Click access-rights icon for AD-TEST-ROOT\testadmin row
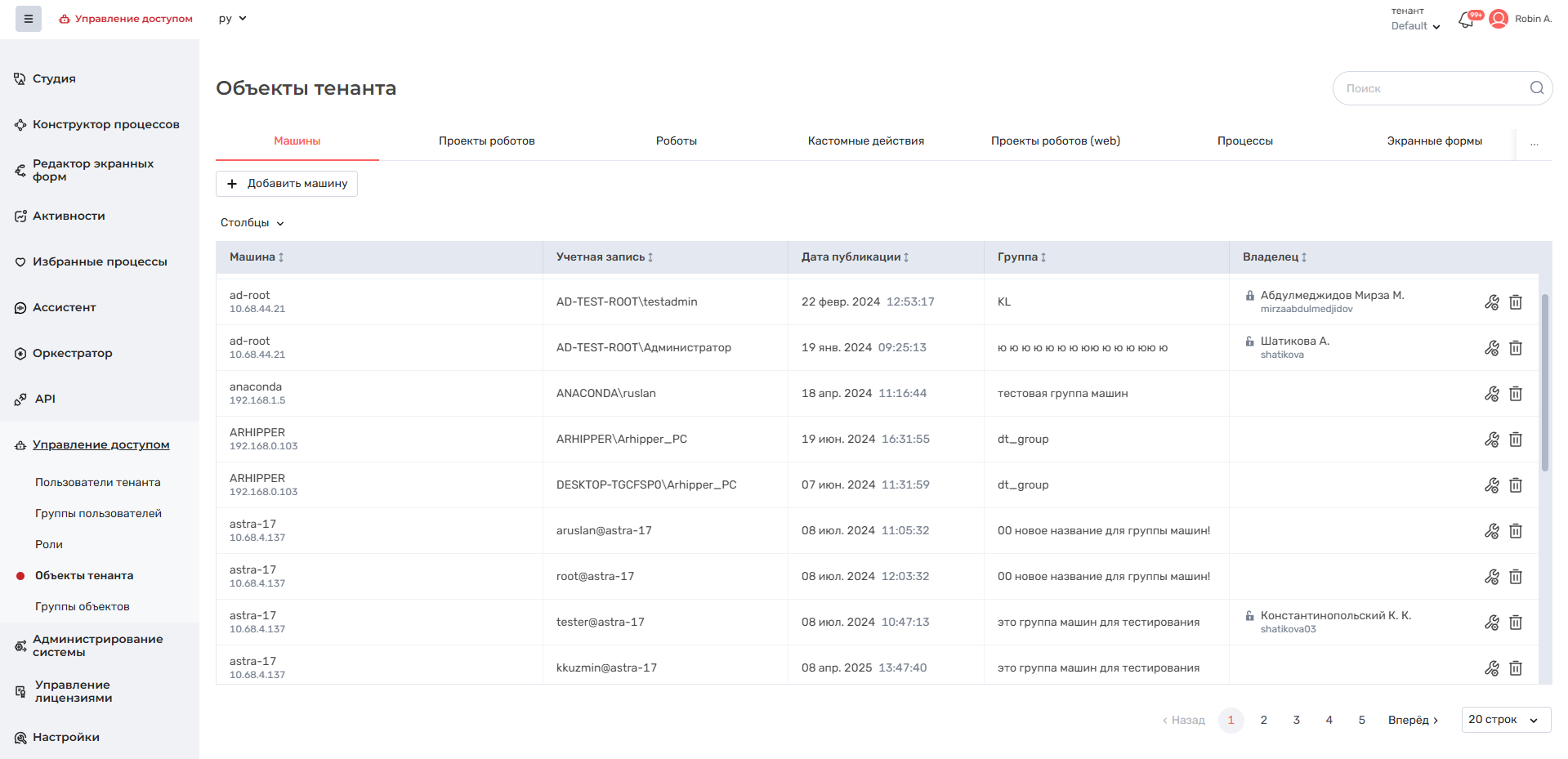Image resolution: width=1568 pixels, height=759 pixels. (1491, 302)
